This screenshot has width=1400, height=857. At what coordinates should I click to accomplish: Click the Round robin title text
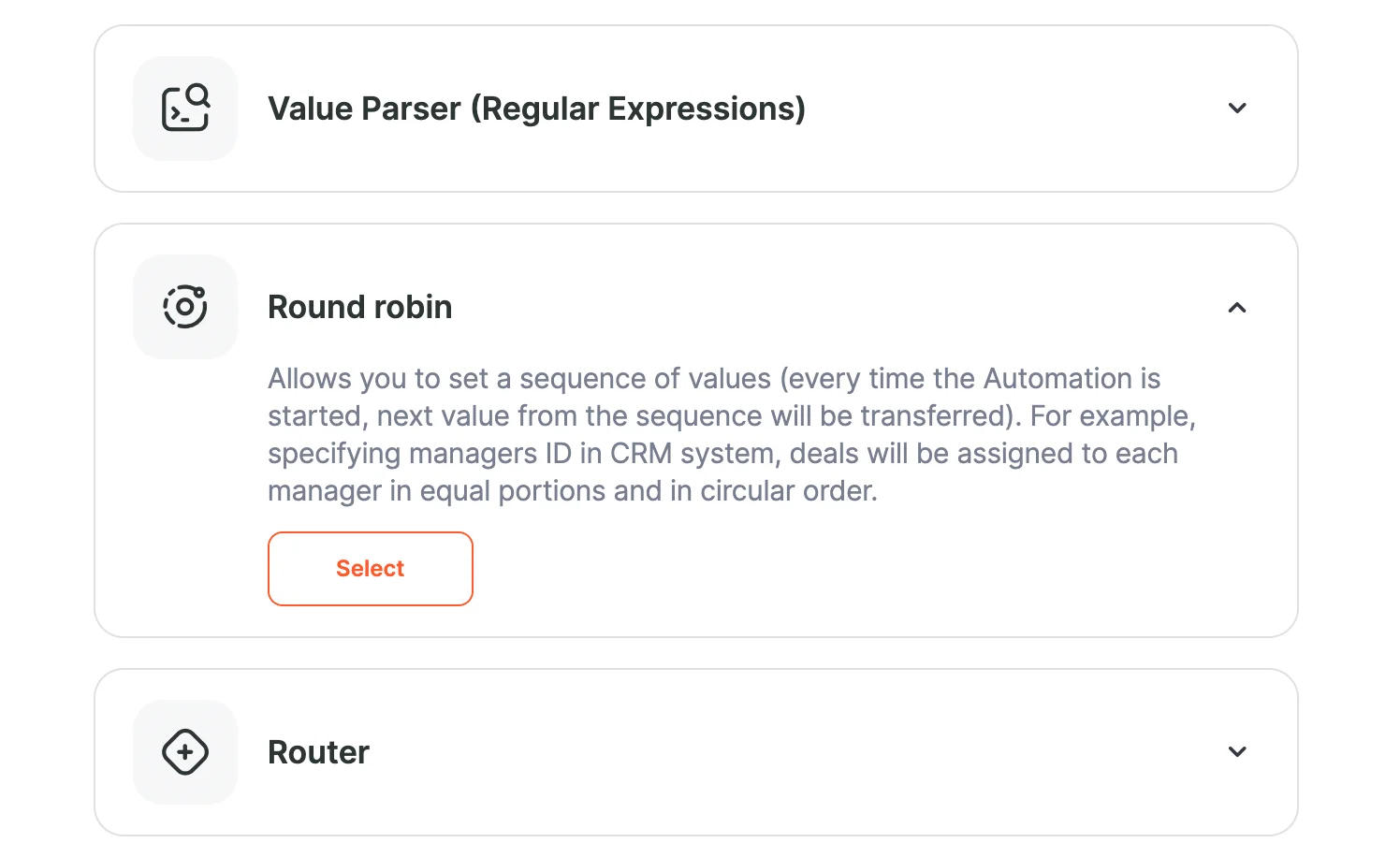pyautogui.click(x=359, y=307)
